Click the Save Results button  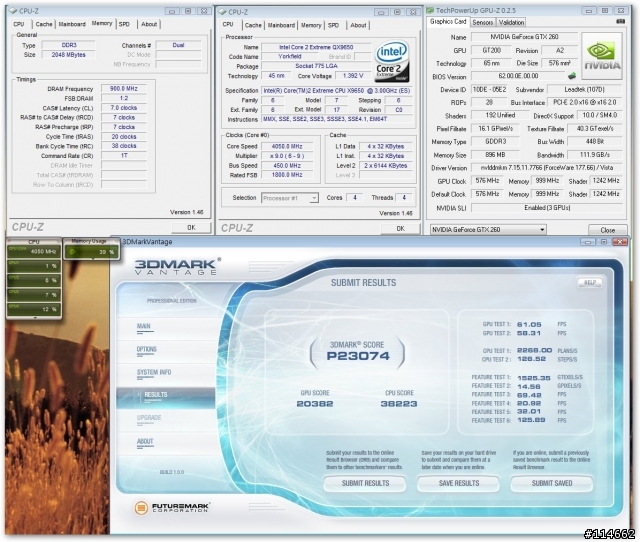[x=459, y=483]
